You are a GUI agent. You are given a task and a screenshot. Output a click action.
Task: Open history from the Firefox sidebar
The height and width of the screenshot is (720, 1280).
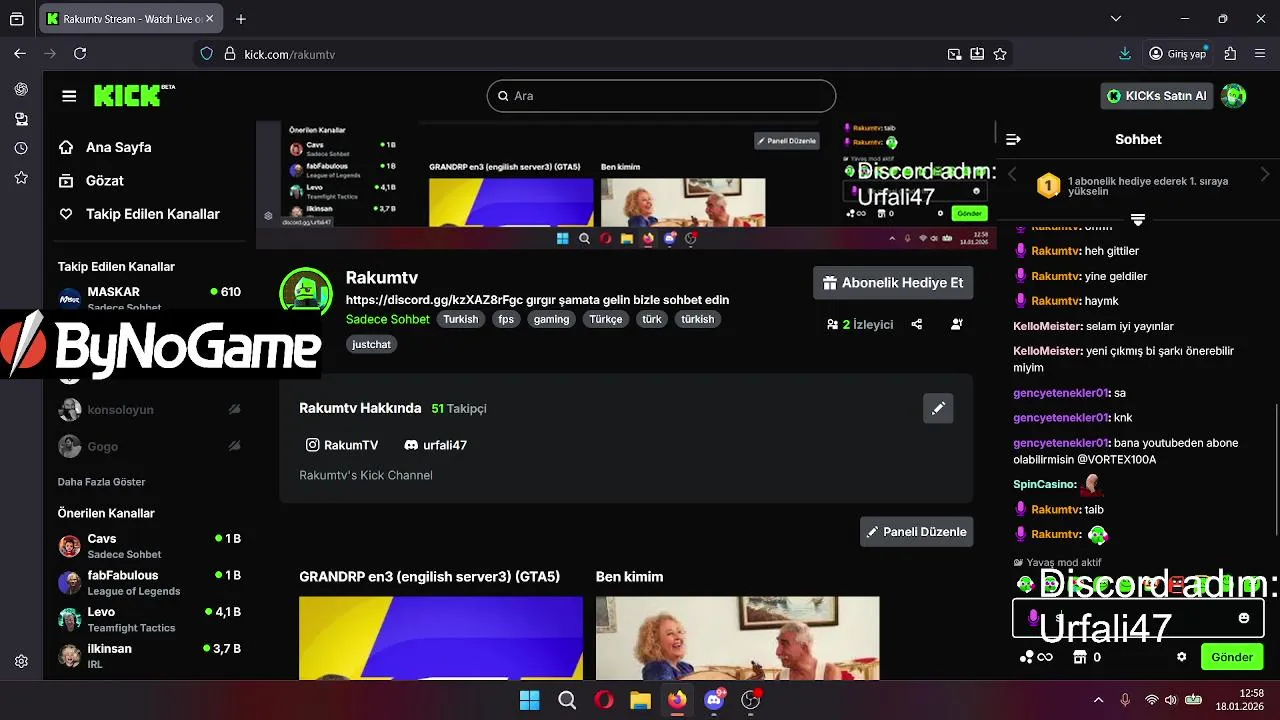21,148
